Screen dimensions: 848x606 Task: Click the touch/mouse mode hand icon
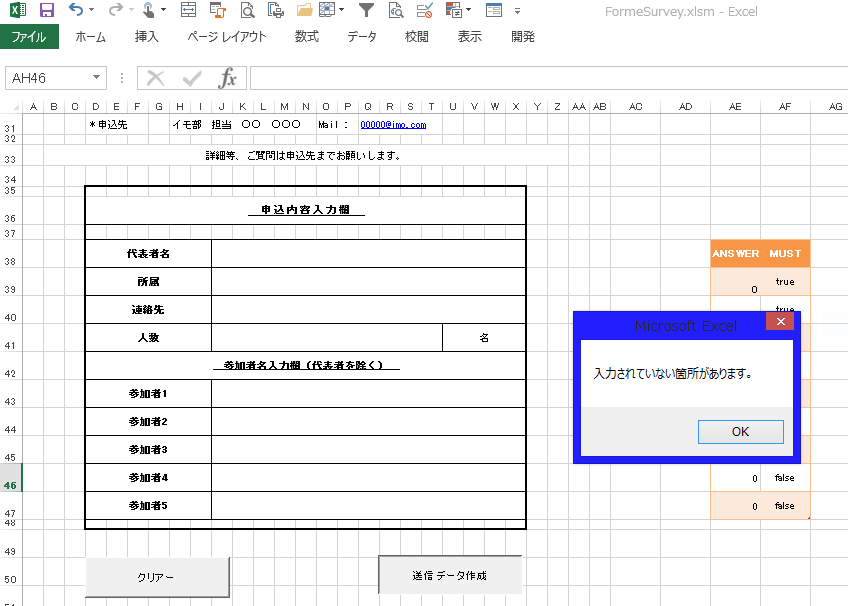tap(148, 10)
